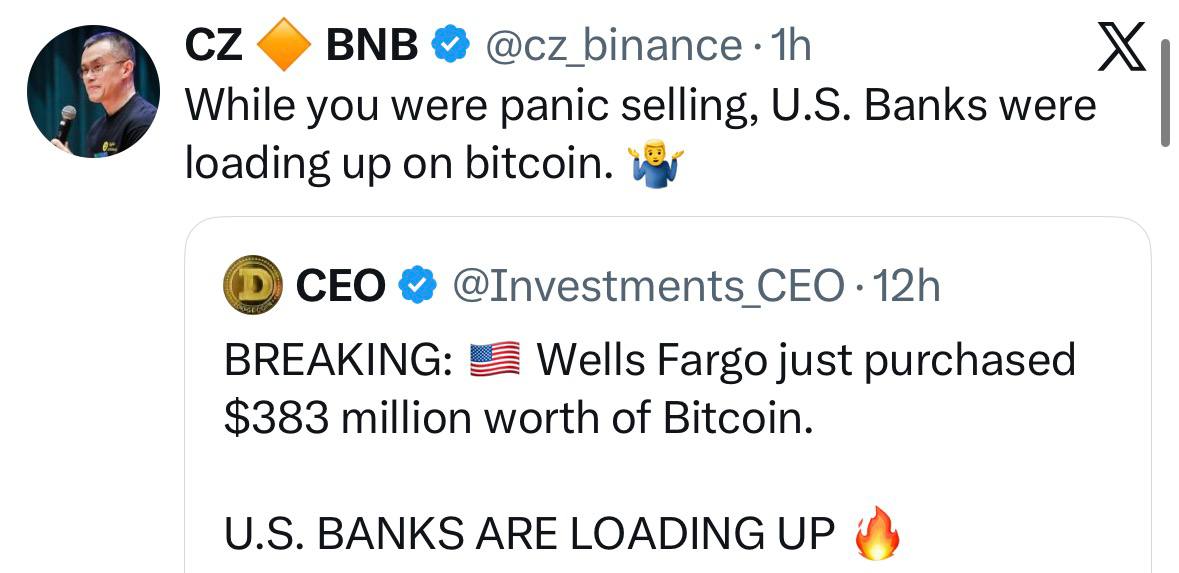Click the X logo icon
The image size is (1179, 573).
click(x=1120, y=48)
